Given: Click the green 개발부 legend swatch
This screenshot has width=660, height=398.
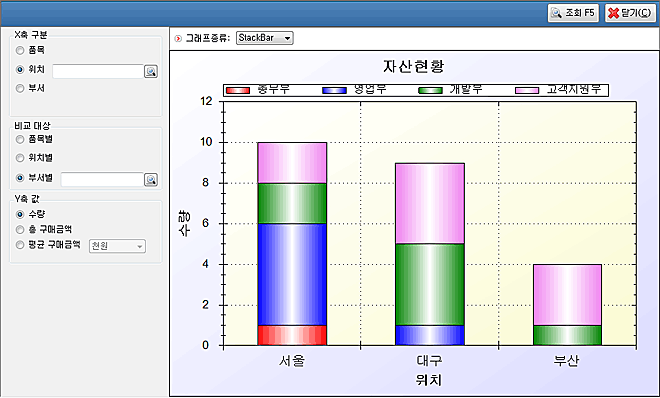Looking at the screenshot, I should pyautogui.click(x=431, y=90).
